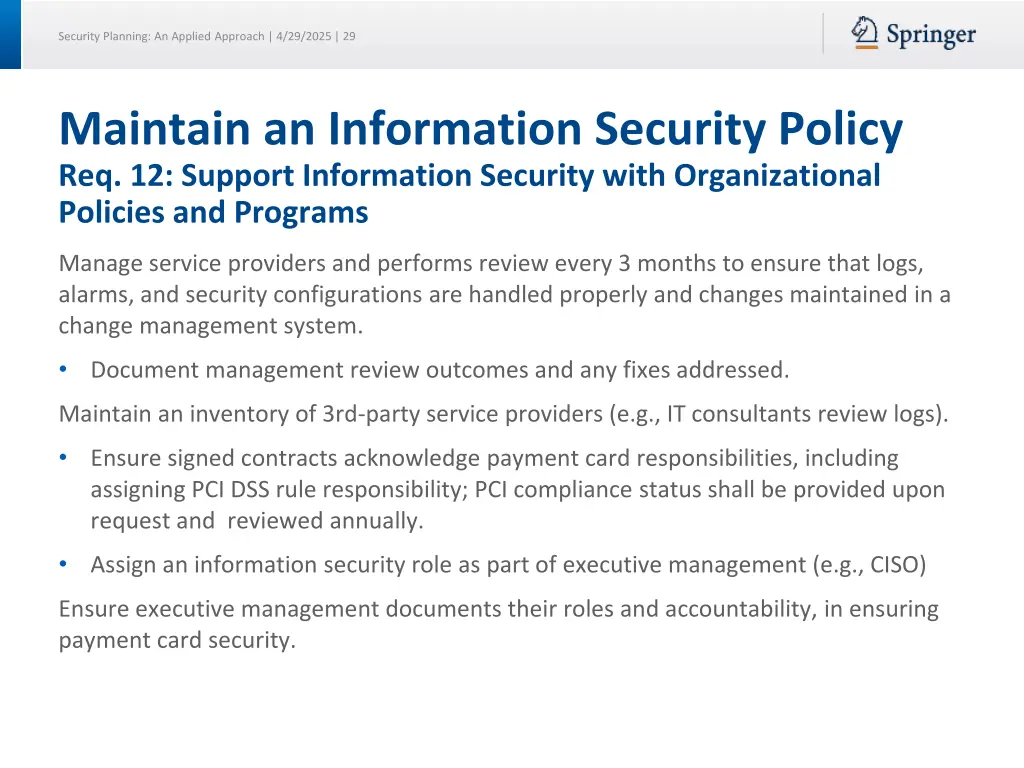This screenshot has height=768, width=1024.
Task: Click the orange underline beneath the horse emblem
Action: pyautogui.click(x=865, y=47)
